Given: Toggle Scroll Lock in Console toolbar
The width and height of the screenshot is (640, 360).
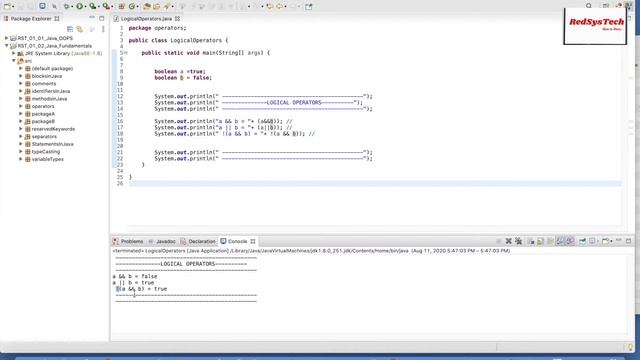Looking at the screenshot, I should point(540,241).
